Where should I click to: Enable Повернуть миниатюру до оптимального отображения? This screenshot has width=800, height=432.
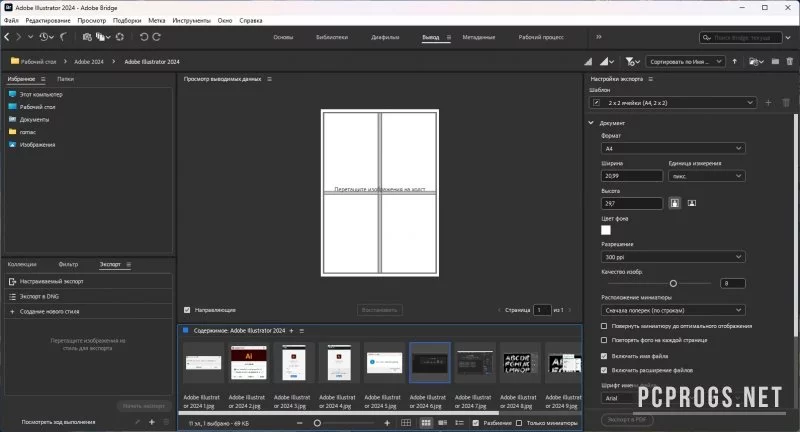point(604,326)
